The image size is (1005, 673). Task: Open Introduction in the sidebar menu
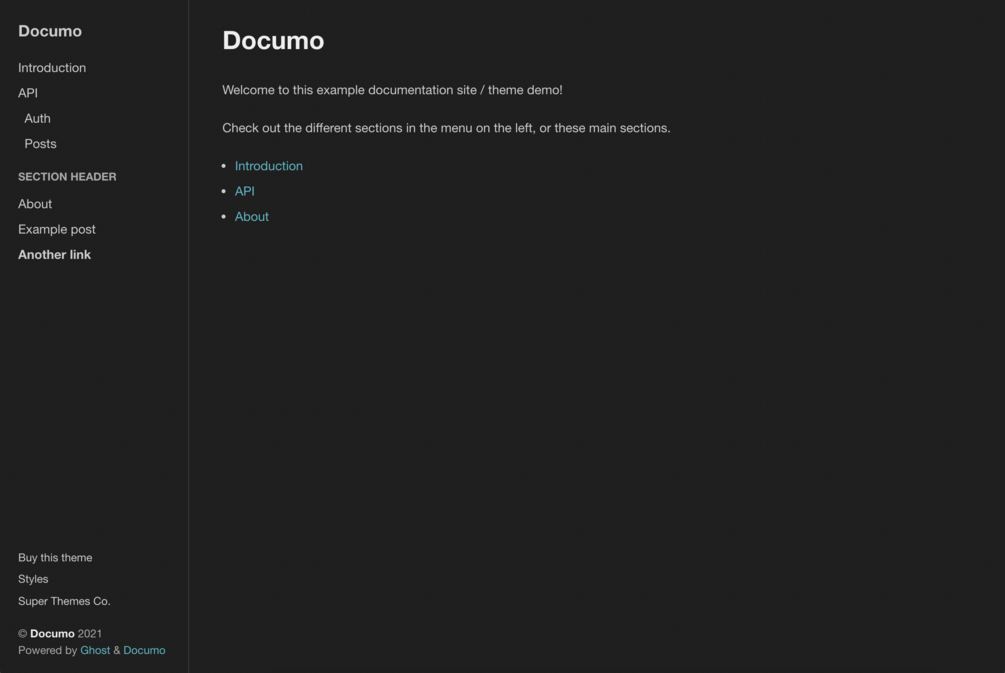tap(52, 67)
